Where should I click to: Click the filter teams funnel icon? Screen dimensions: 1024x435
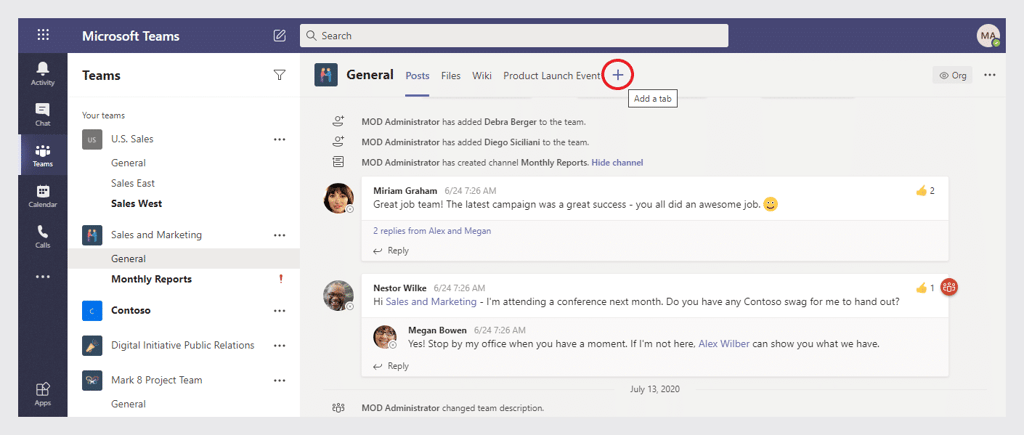point(280,75)
